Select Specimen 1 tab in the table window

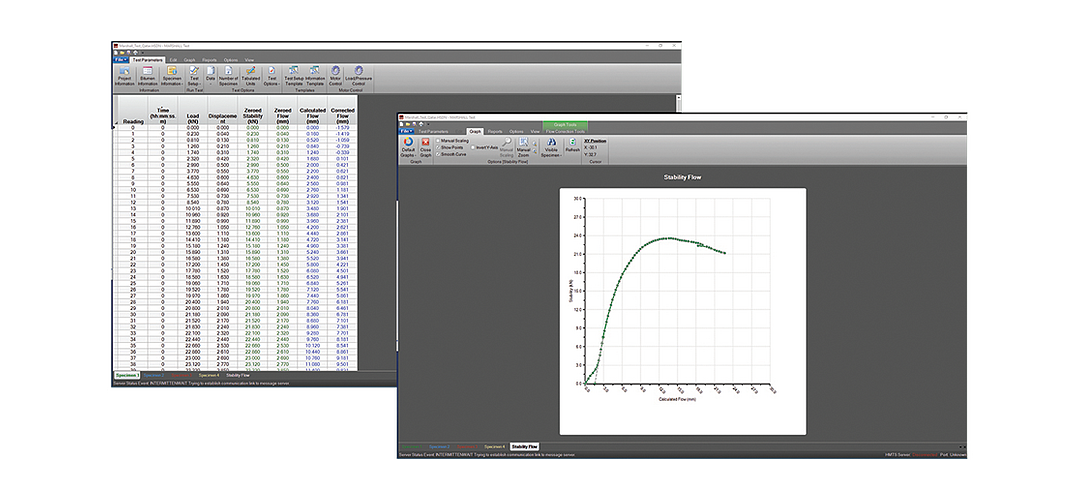tap(127, 375)
